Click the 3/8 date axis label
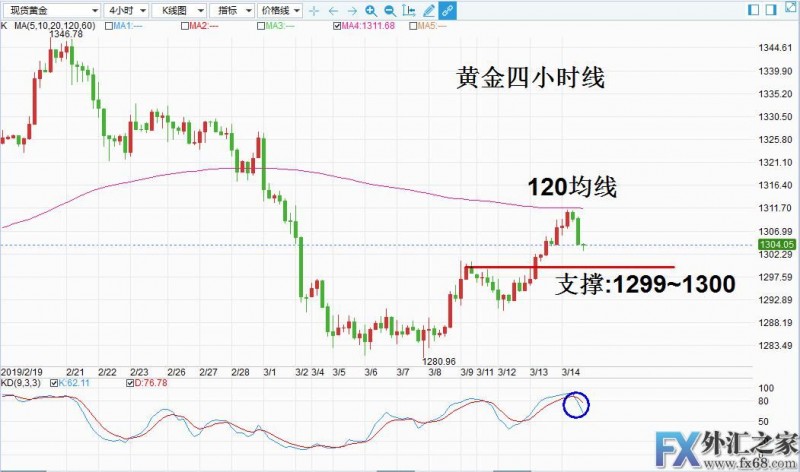The image size is (800, 472). [x=435, y=372]
